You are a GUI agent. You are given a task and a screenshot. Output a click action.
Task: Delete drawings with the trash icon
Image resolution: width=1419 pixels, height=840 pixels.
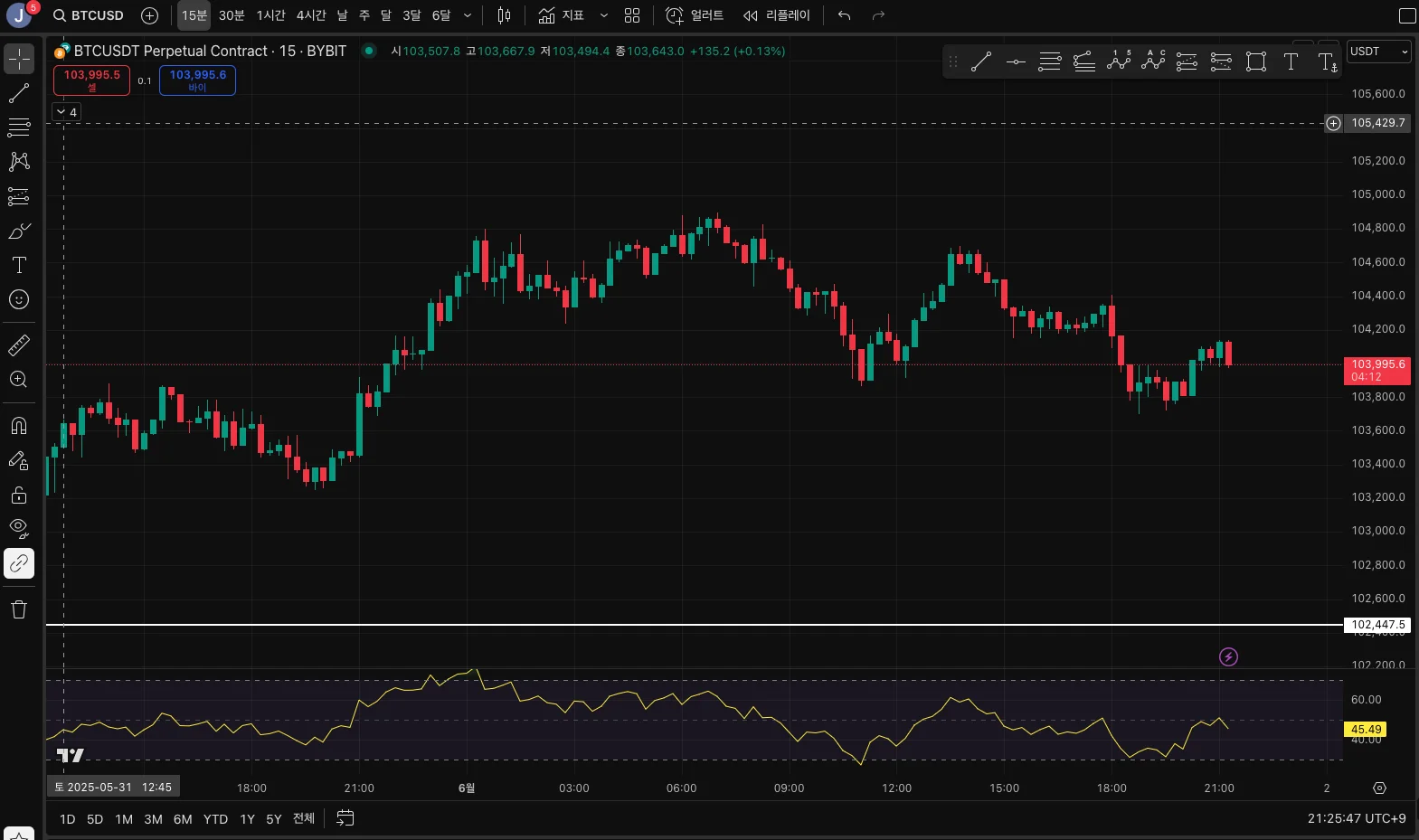pyautogui.click(x=19, y=609)
